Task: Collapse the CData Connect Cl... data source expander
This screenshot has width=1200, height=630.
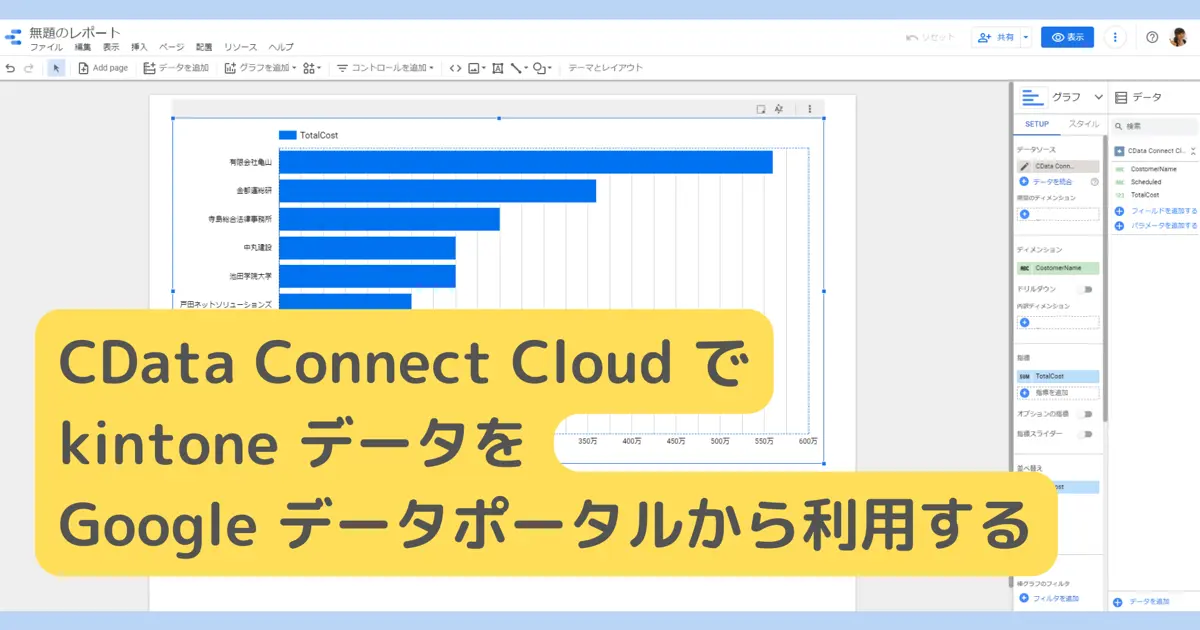Action: click(1193, 151)
